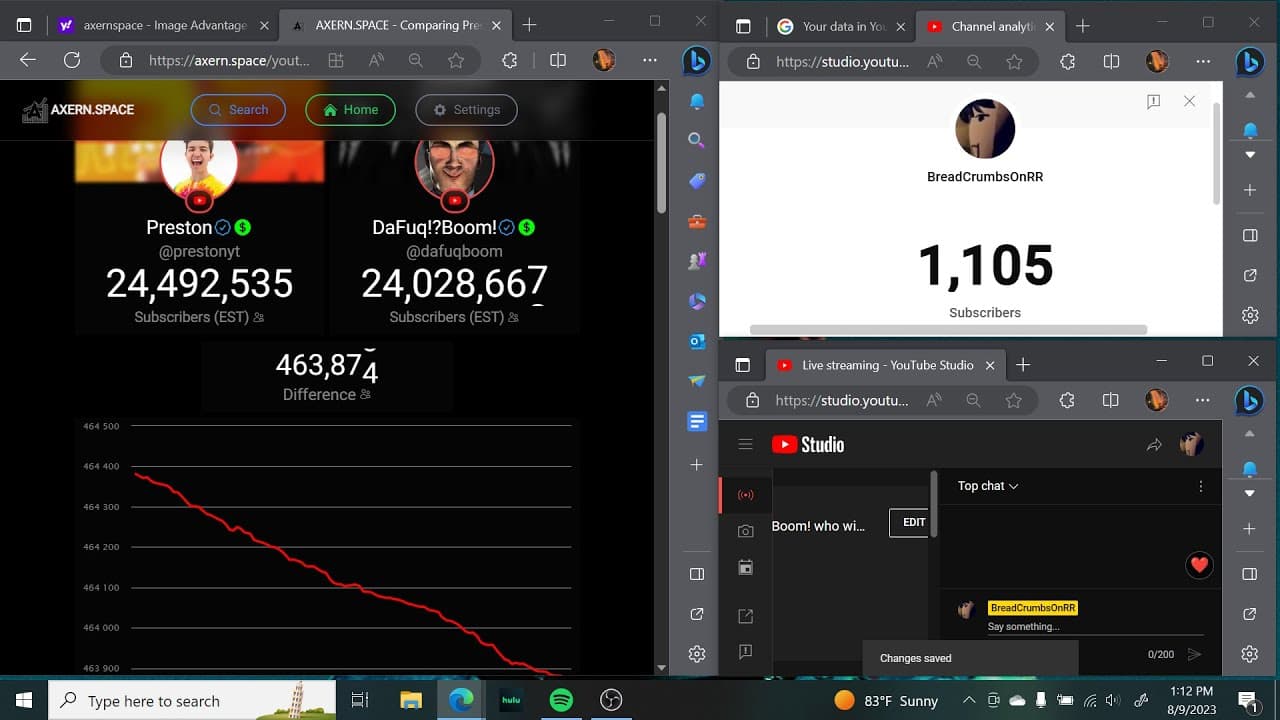Open split screen in AXERN.SPACE window
This screenshot has height=720, width=1280.
click(x=558, y=61)
